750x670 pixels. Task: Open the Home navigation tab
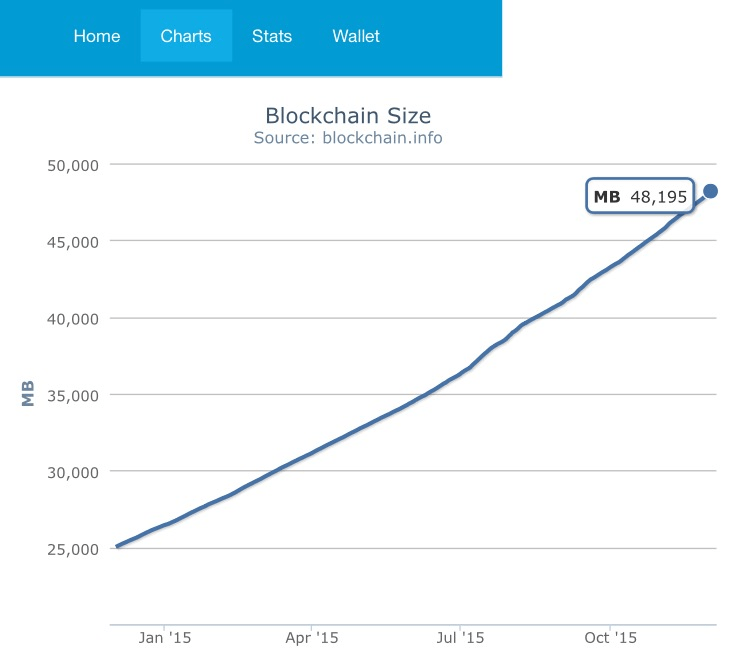97,36
